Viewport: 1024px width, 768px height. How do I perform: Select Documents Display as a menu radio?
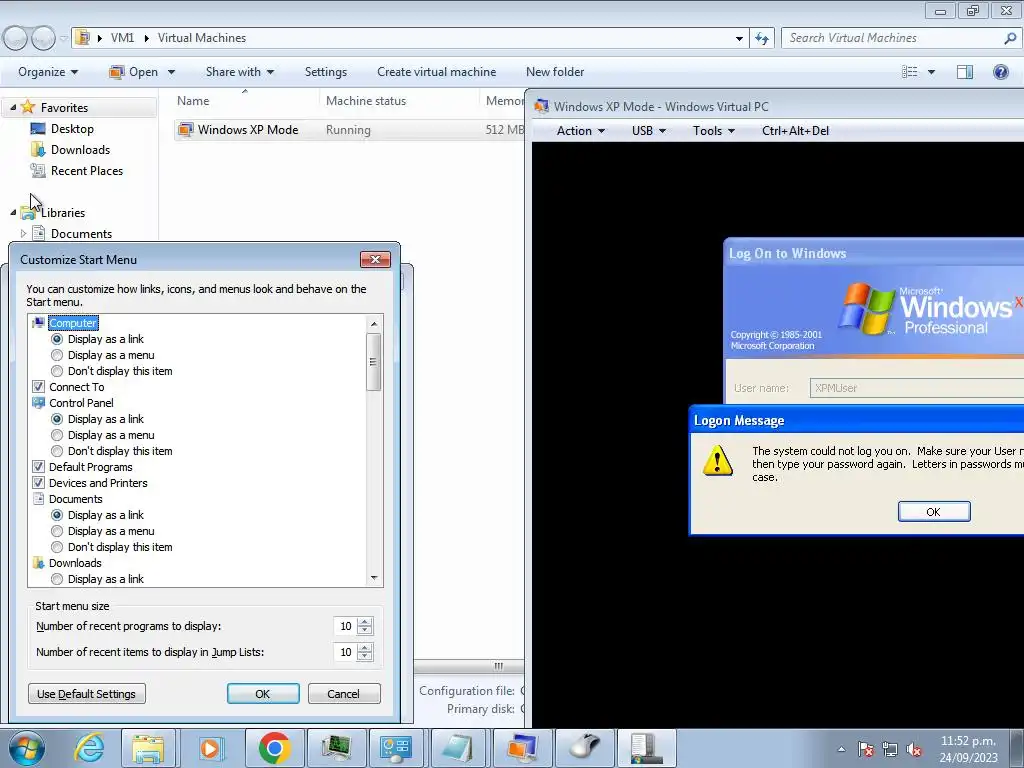coord(57,531)
